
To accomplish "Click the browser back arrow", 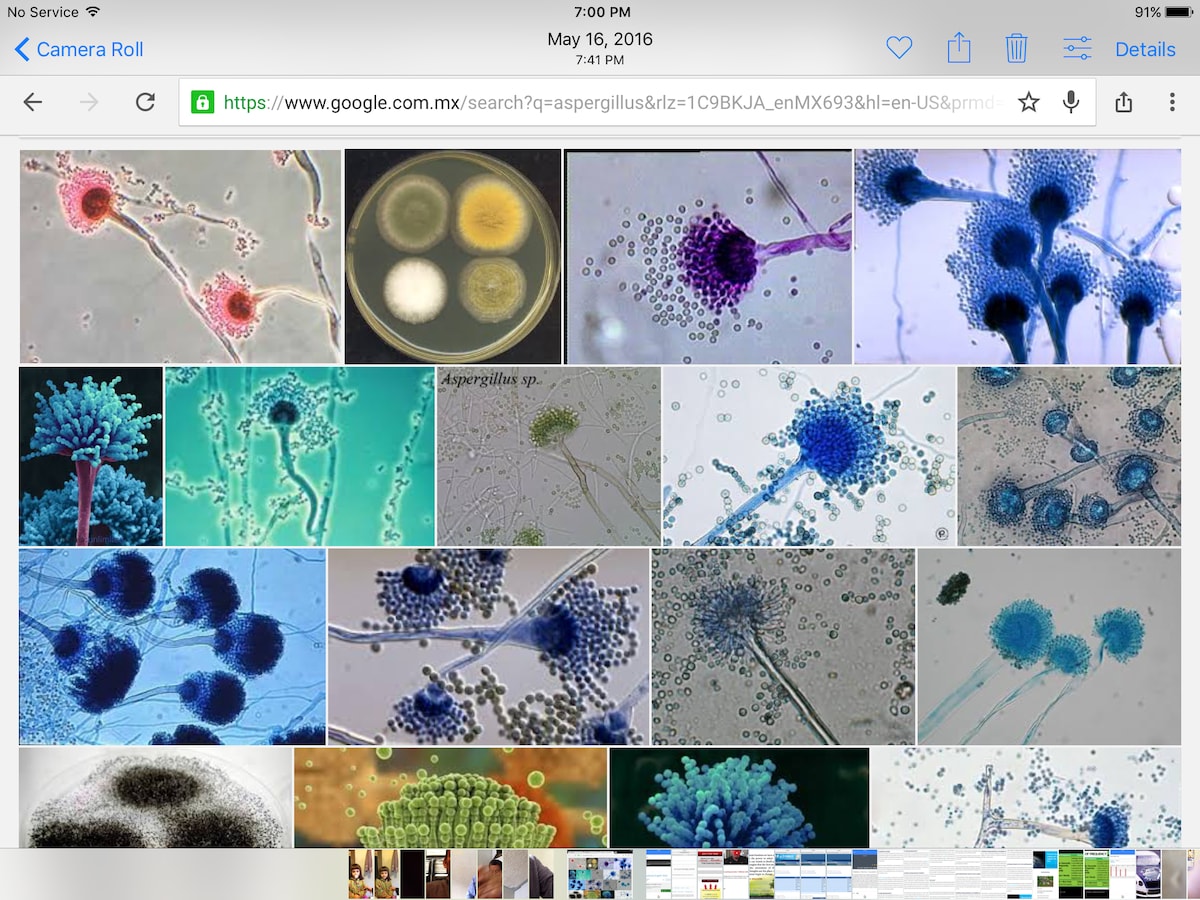I will (x=33, y=102).
